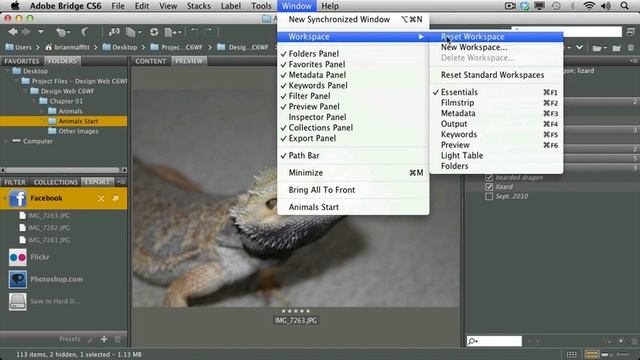Switch to the Filmstrip workspace
Image resolution: width=640 pixels, height=360 pixels.
point(496,103)
